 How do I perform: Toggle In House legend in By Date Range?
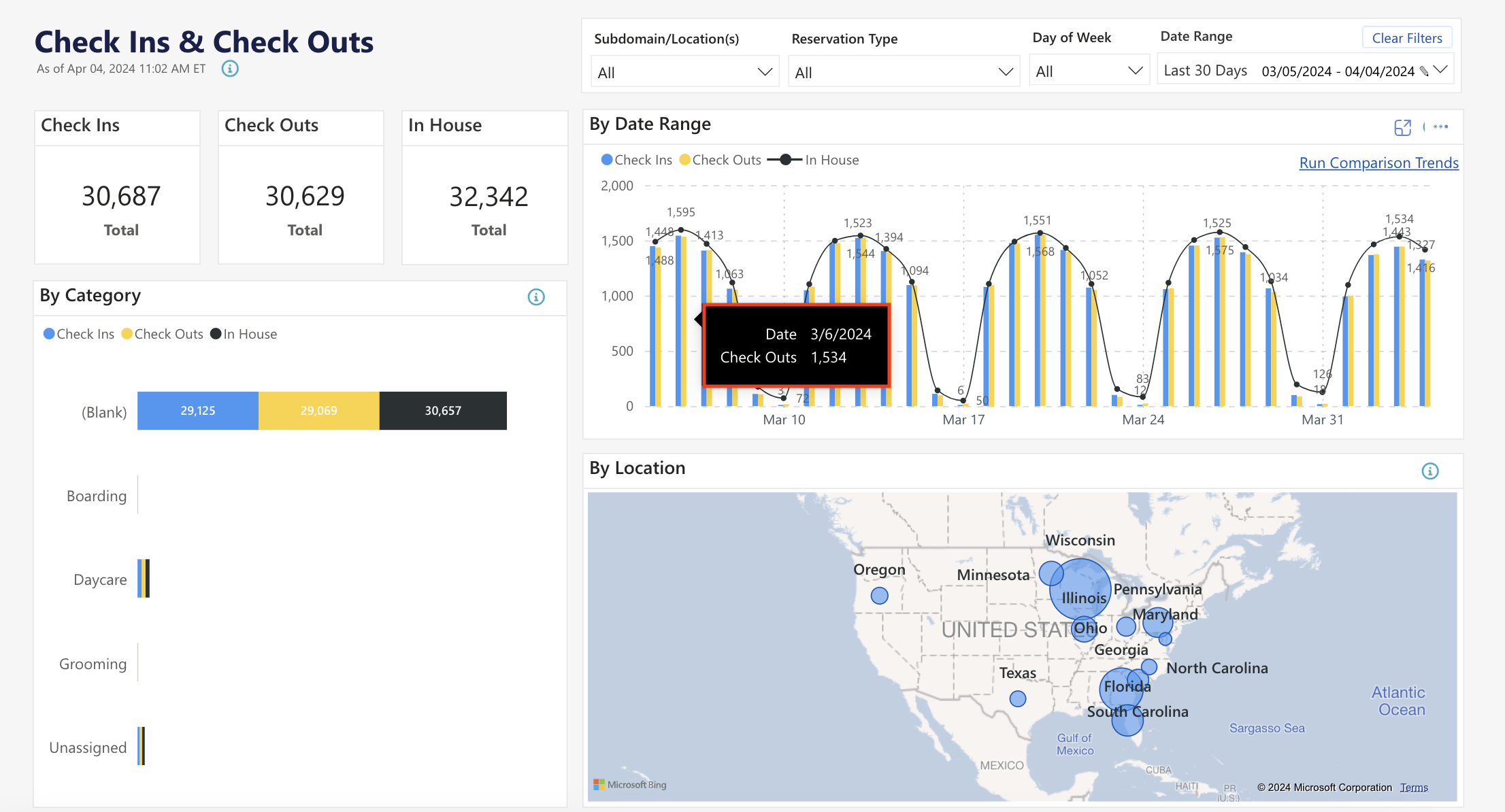813,160
